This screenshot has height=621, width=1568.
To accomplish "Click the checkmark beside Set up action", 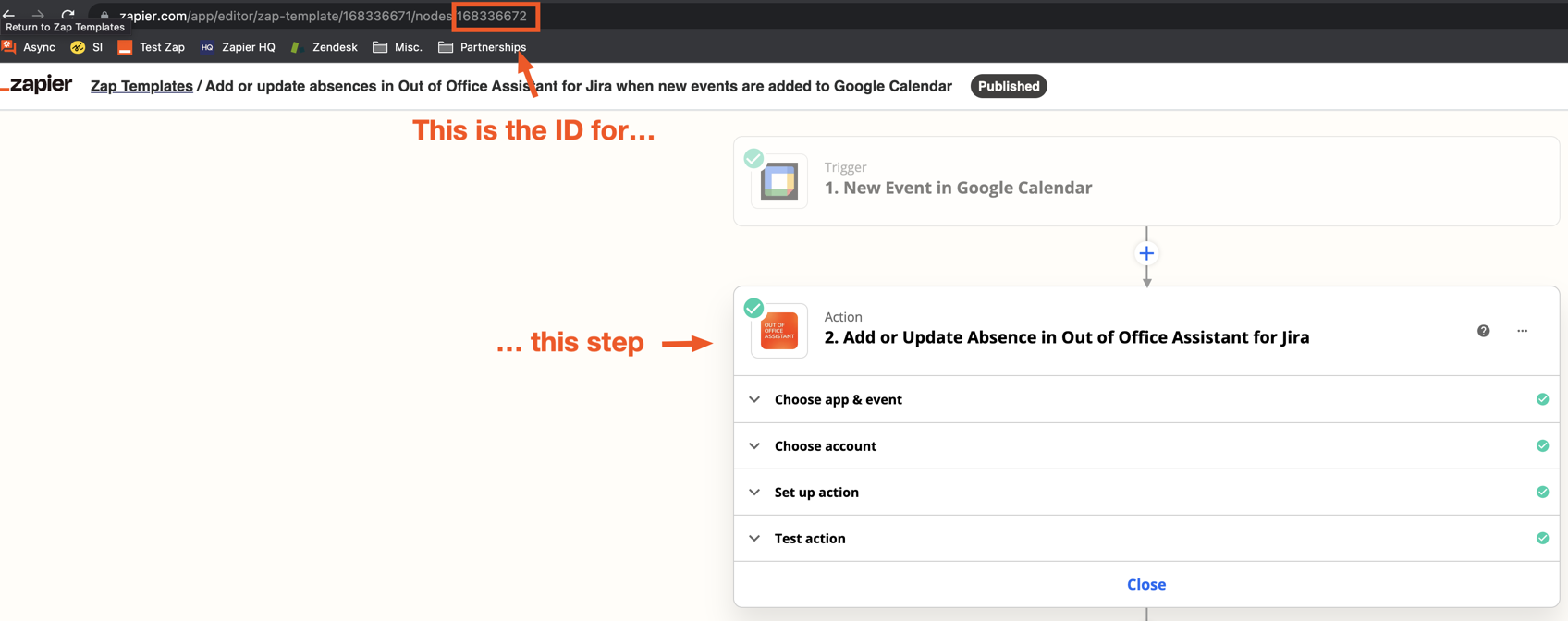I will click(1542, 492).
